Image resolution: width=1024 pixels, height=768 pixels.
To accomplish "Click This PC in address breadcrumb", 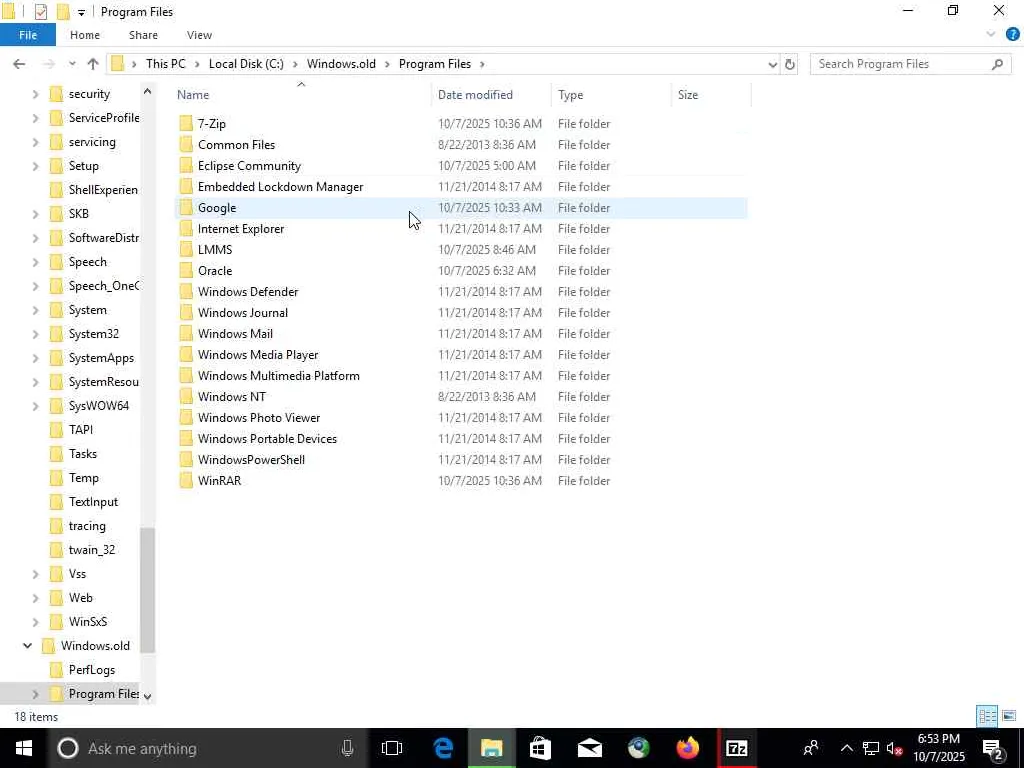I will point(166,64).
